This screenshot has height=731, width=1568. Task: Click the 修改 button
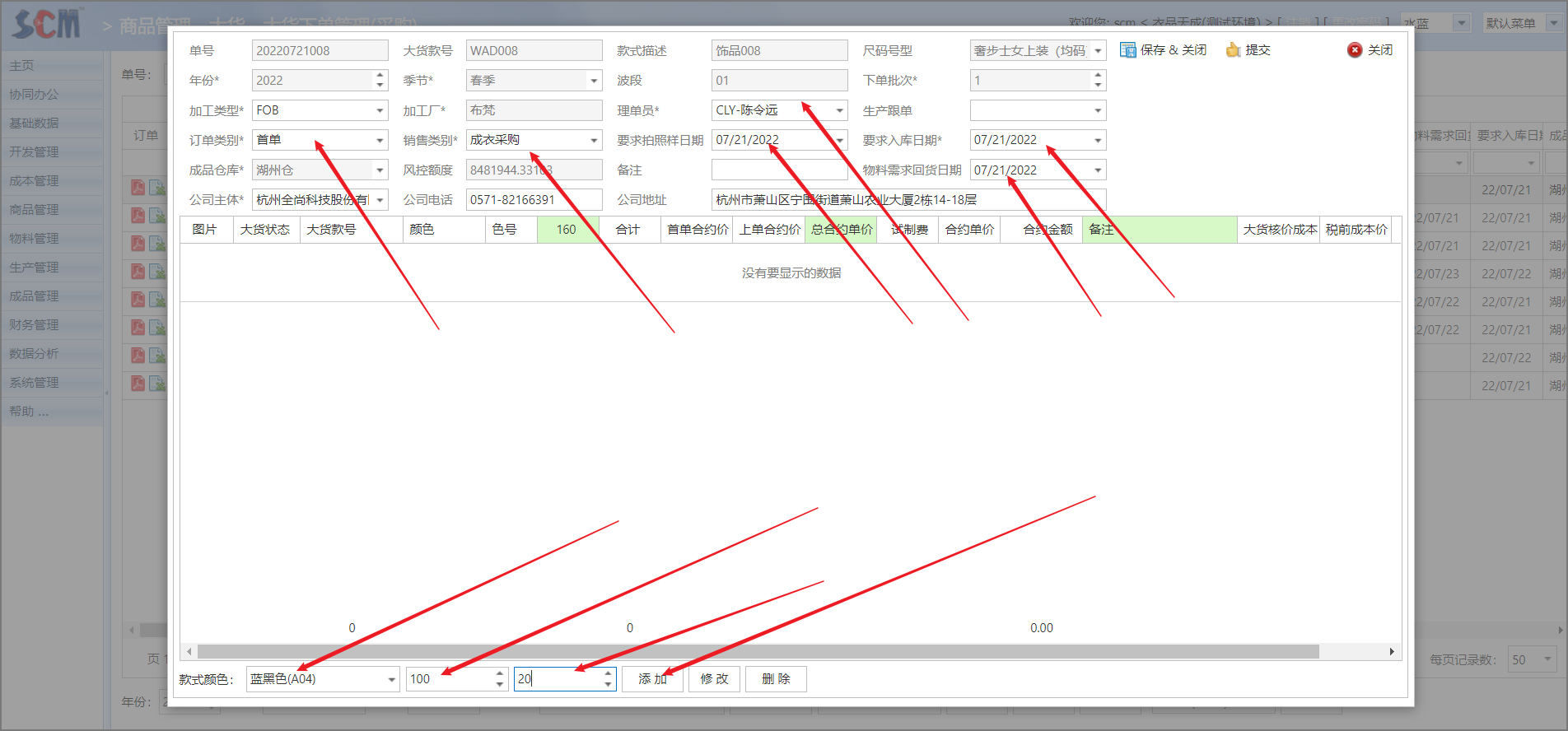click(714, 679)
